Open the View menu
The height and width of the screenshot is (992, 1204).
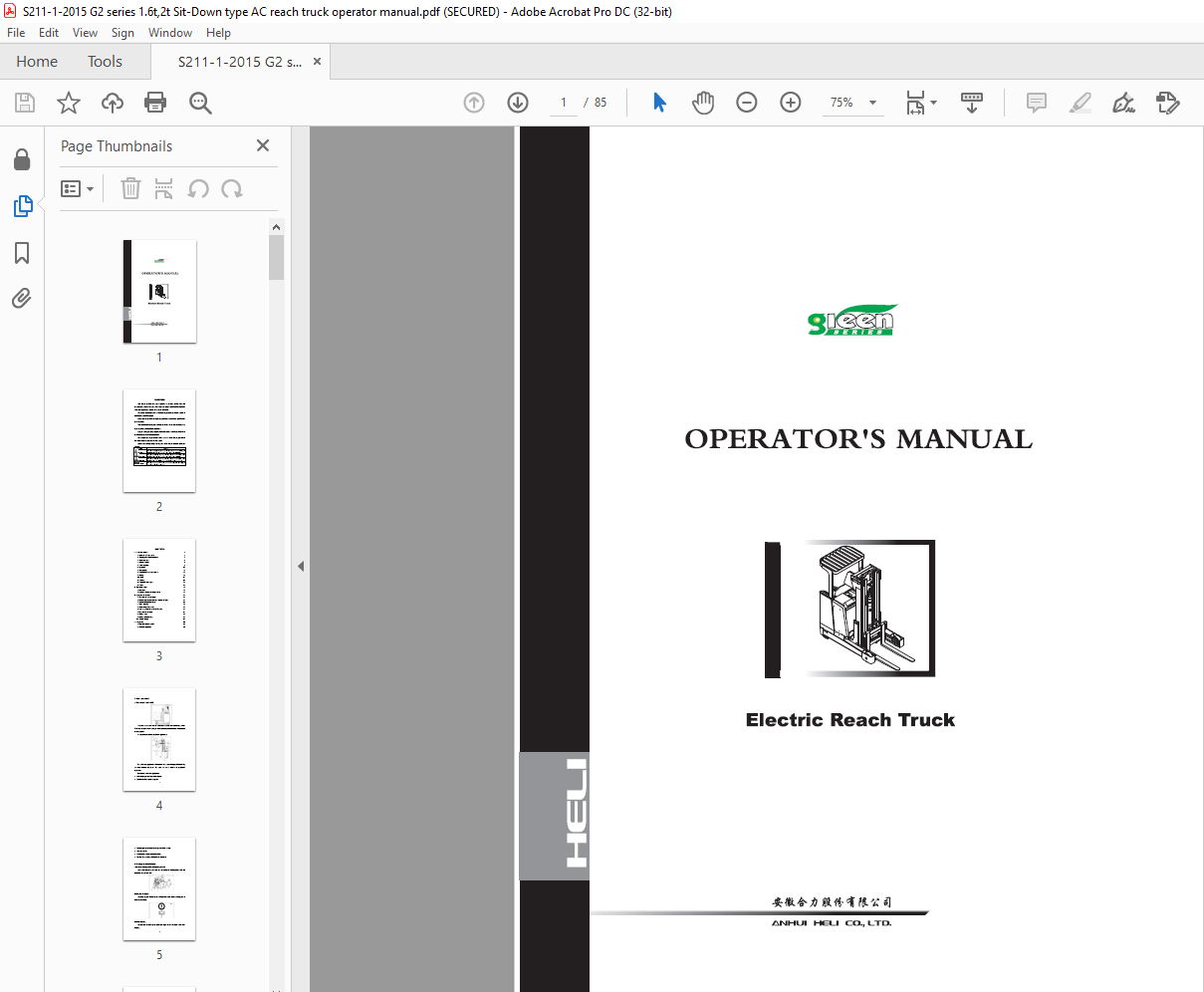coord(85,33)
